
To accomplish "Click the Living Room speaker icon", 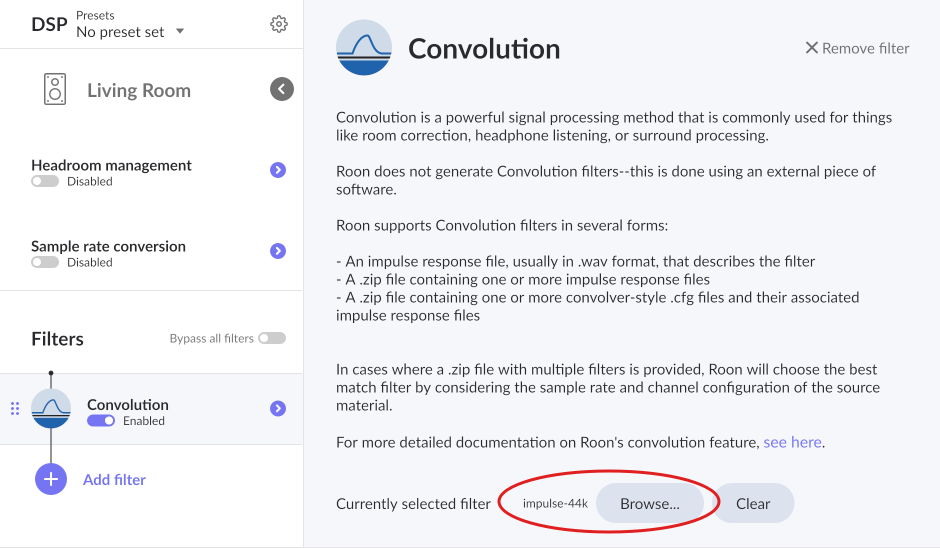I will pos(55,90).
